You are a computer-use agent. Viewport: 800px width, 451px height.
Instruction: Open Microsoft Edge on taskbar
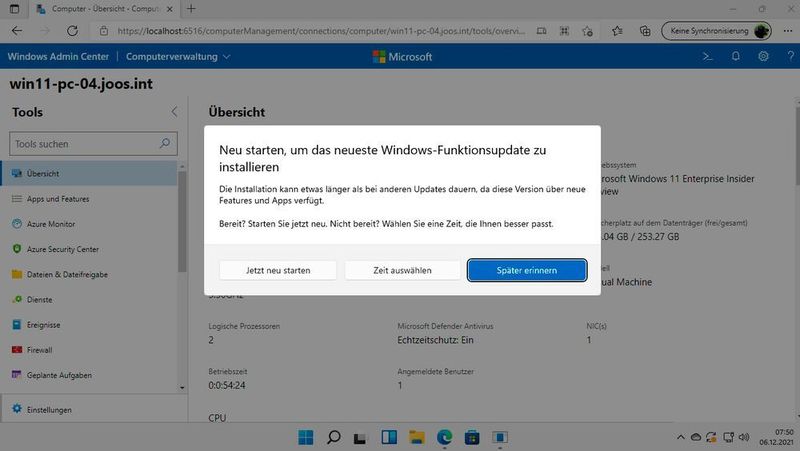tap(444, 437)
